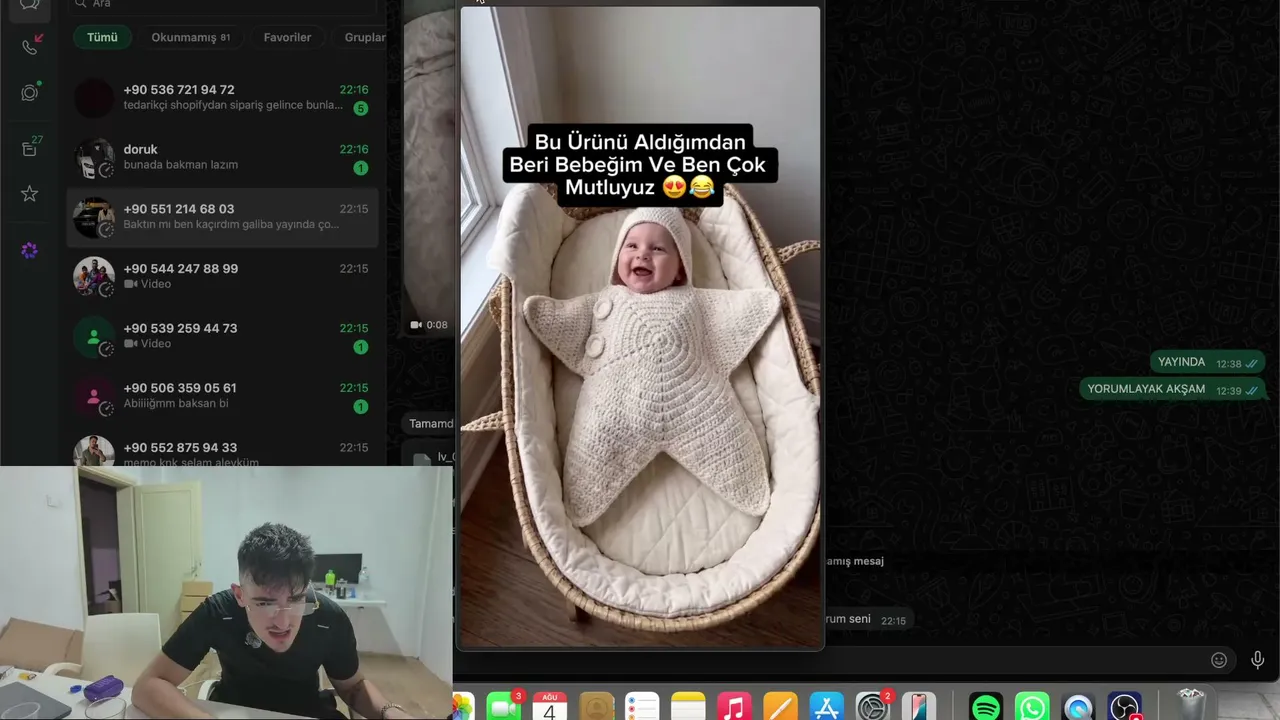Open Calendar in the dock

coord(550,707)
